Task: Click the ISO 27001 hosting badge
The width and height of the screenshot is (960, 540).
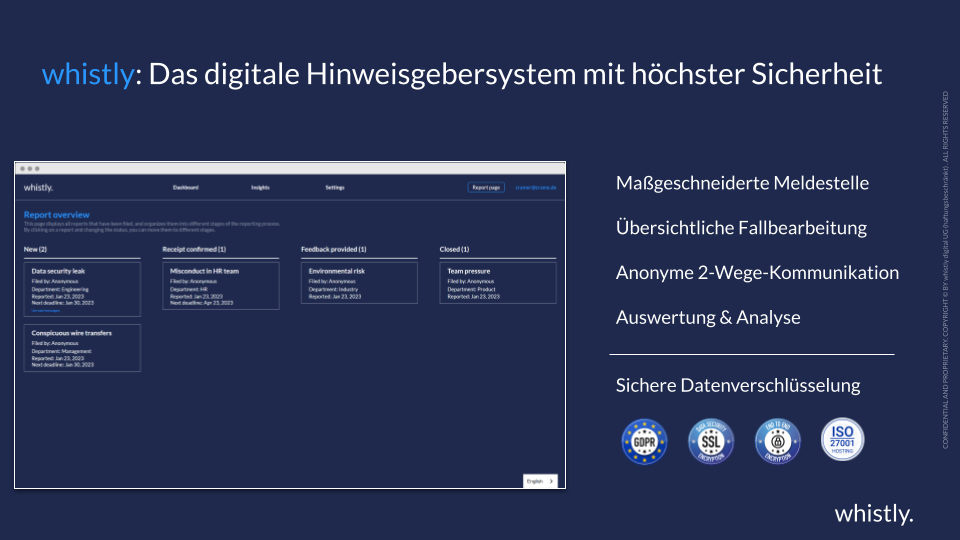Action: [x=842, y=440]
